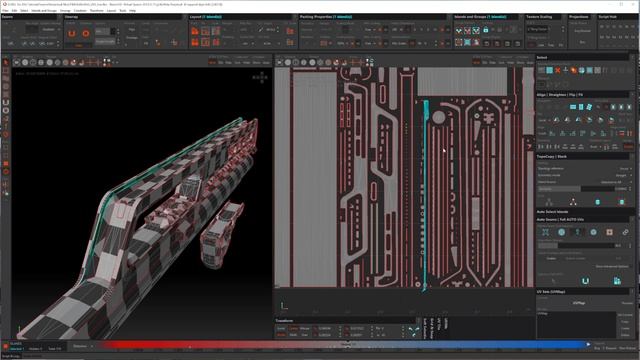Click the lock icon in Islands and Groups

coord(486,30)
